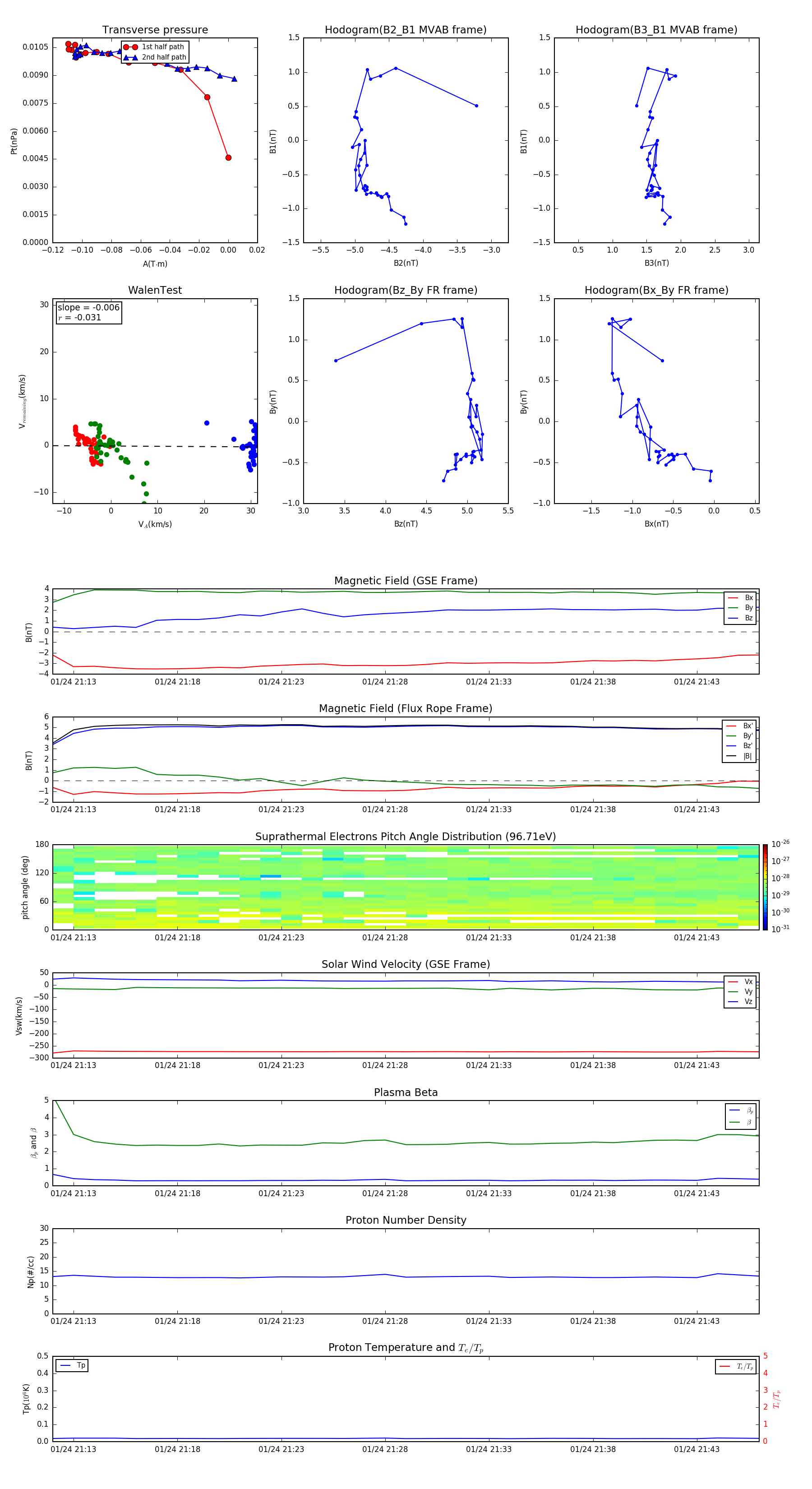812x1489 pixels.
Task: Click the Suprathermal Electrons Pitch Angle title
Action: coord(406,837)
